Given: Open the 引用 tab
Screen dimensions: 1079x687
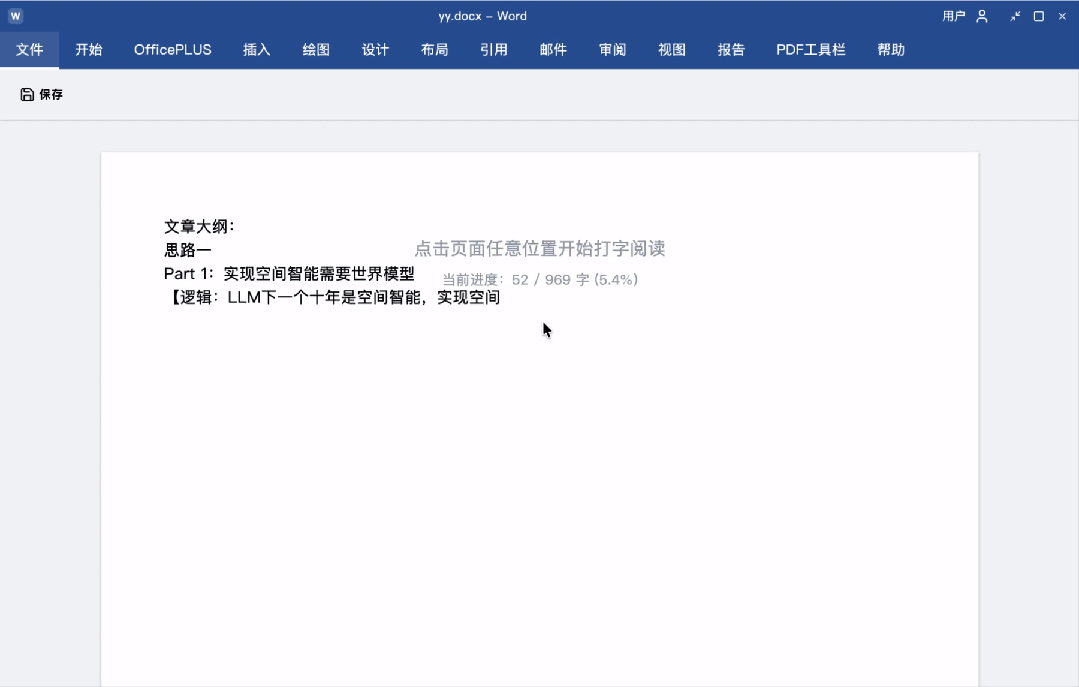Looking at the screenshot, I should (x=494, y=49).
